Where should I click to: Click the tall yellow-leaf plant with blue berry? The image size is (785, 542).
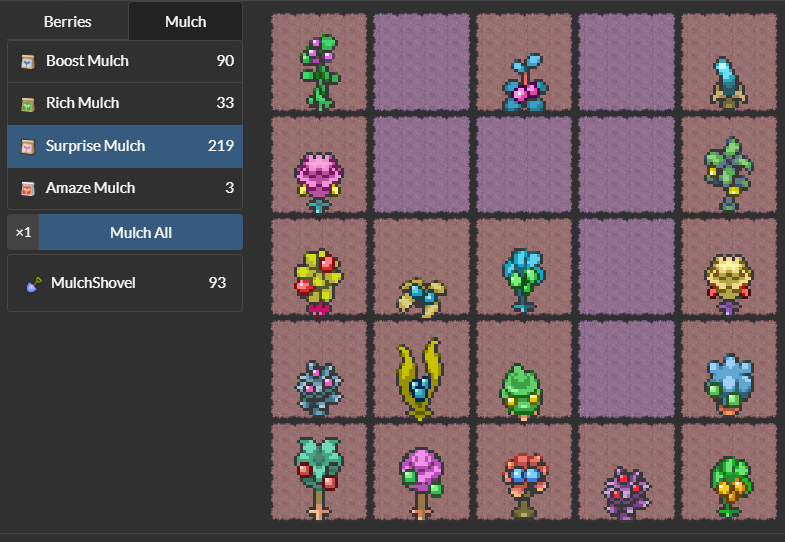click(420, 378)
